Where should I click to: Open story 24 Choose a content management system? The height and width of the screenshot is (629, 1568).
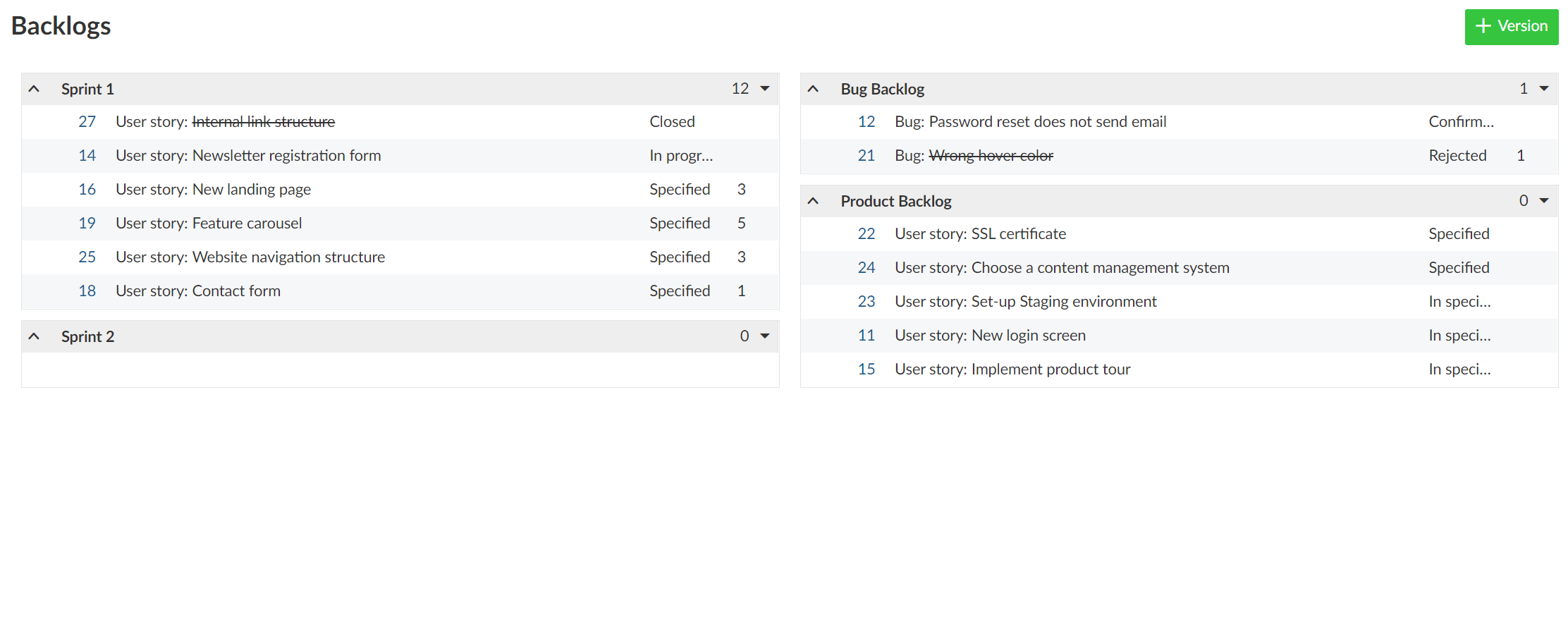[x=866, y=267]
